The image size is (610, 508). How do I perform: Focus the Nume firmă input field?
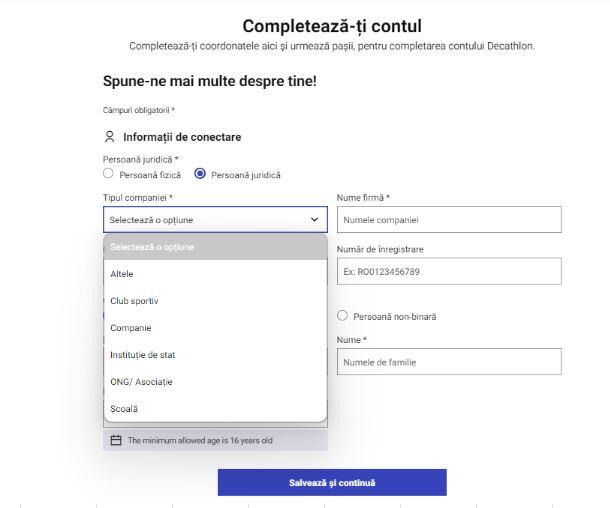point(449,220)
